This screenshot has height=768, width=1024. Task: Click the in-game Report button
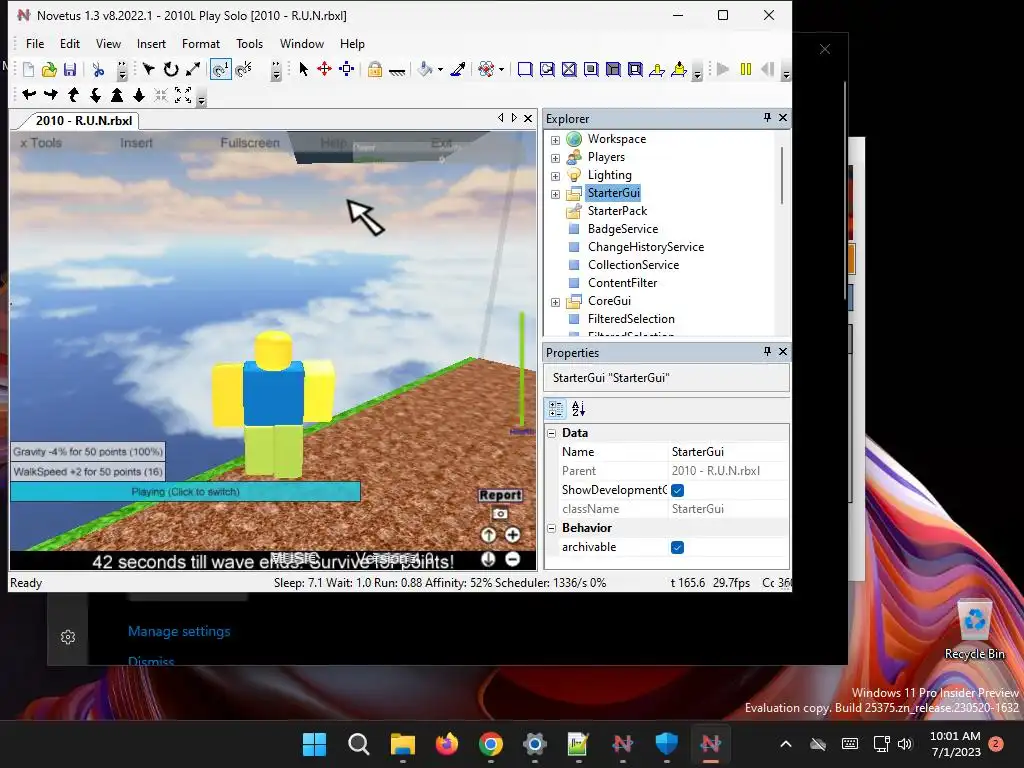[x=500, y=495]
